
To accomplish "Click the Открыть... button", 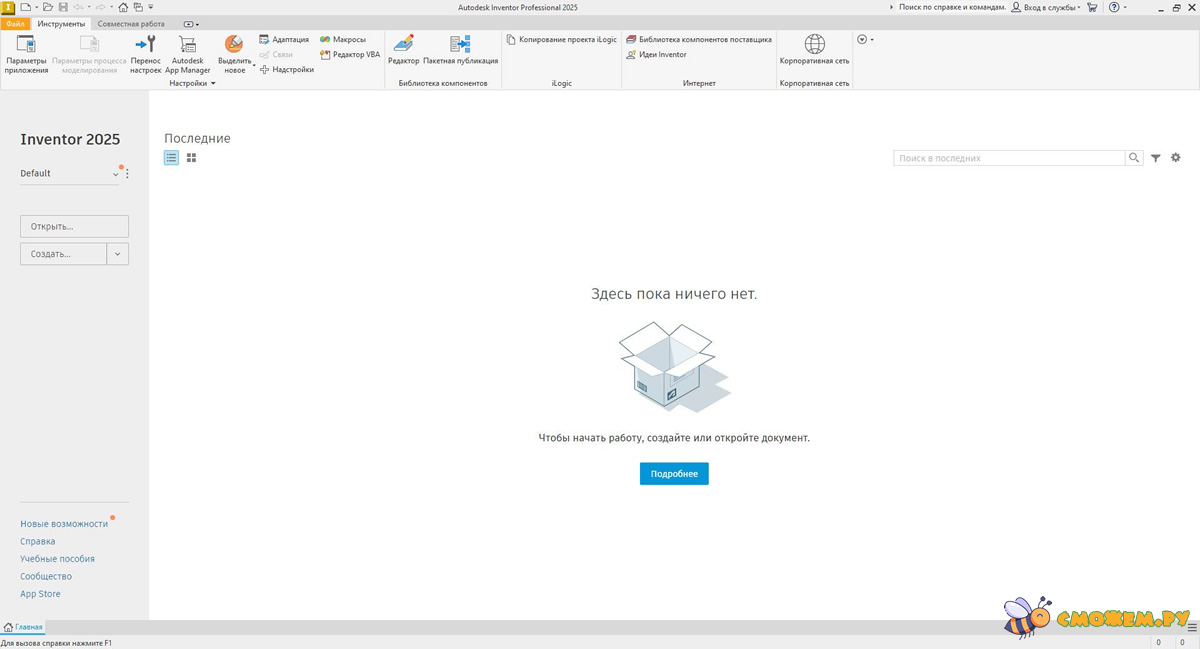I will (74, 226).
